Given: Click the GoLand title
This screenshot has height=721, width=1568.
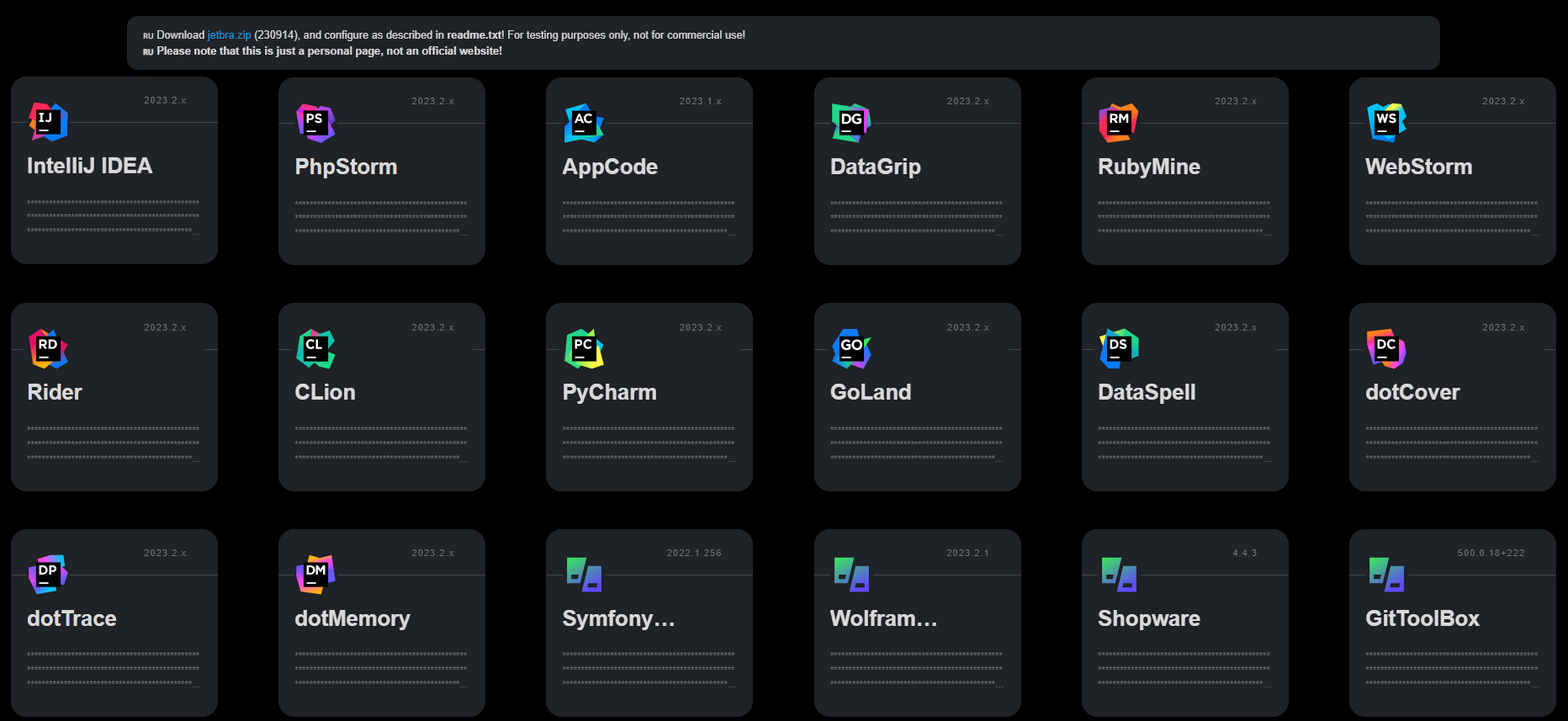Looking at the screenshot, I should pos(871,392).
